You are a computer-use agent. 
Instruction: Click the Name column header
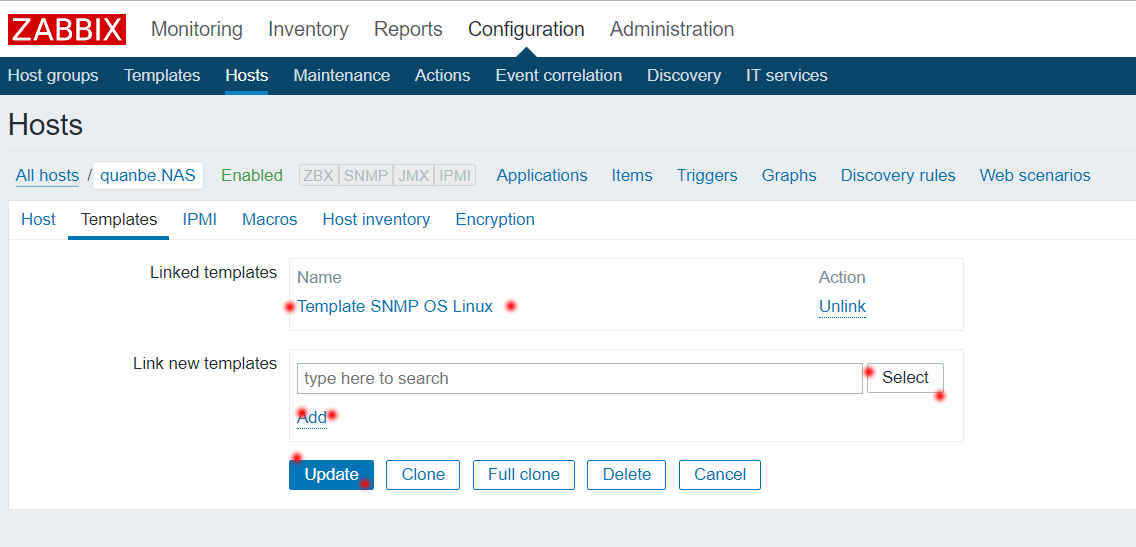[319, 277]
